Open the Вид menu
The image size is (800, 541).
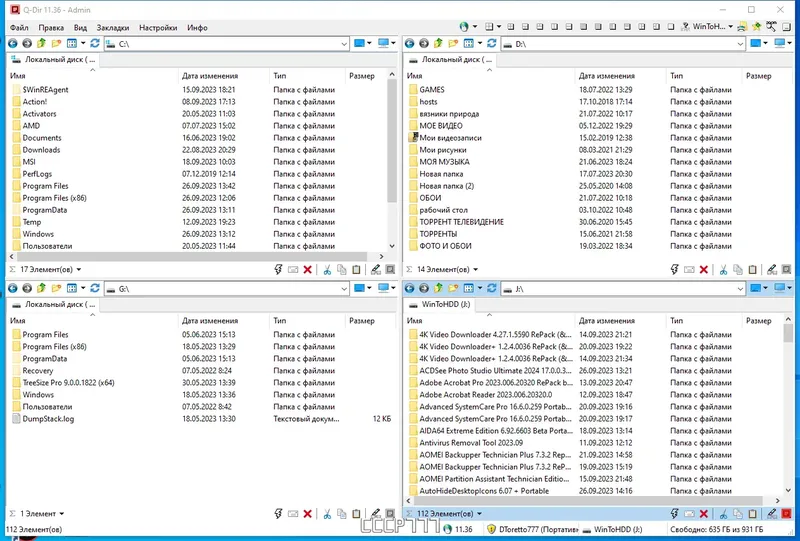point(80,28)
